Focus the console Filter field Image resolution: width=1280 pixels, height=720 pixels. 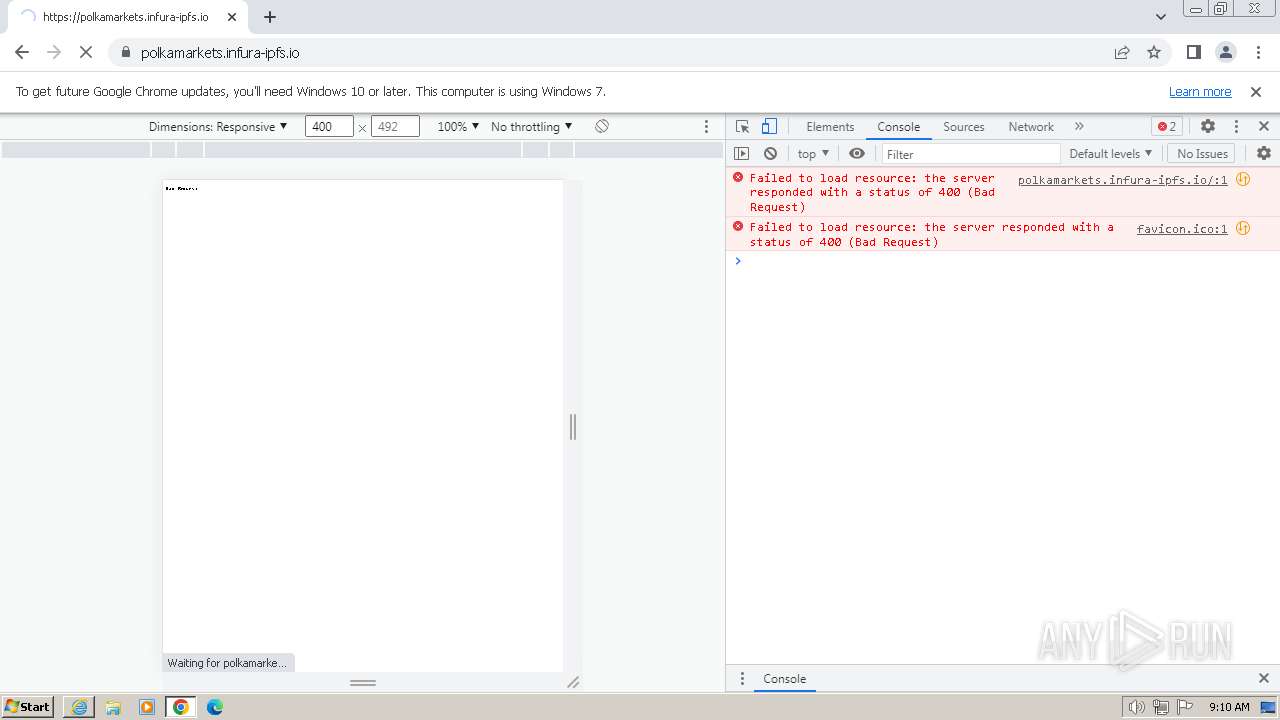[x=970, y=153]
